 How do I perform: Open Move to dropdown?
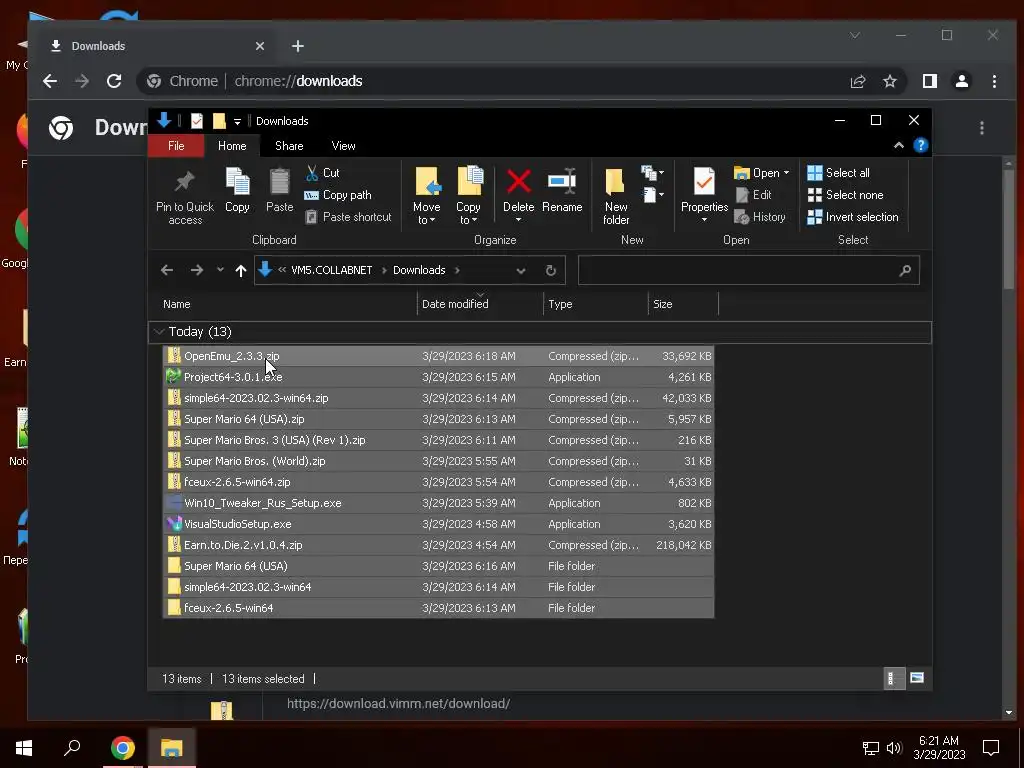click(426, 196)
